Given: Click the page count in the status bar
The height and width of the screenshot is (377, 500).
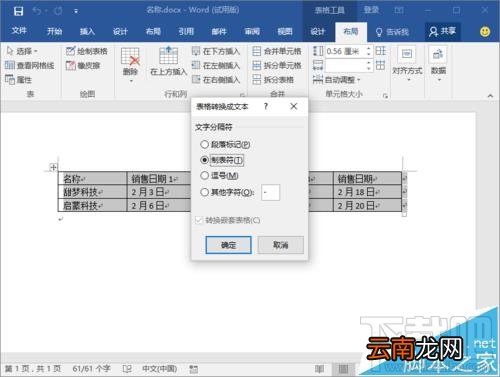Looking at the screenshot, I should (33, 369).
